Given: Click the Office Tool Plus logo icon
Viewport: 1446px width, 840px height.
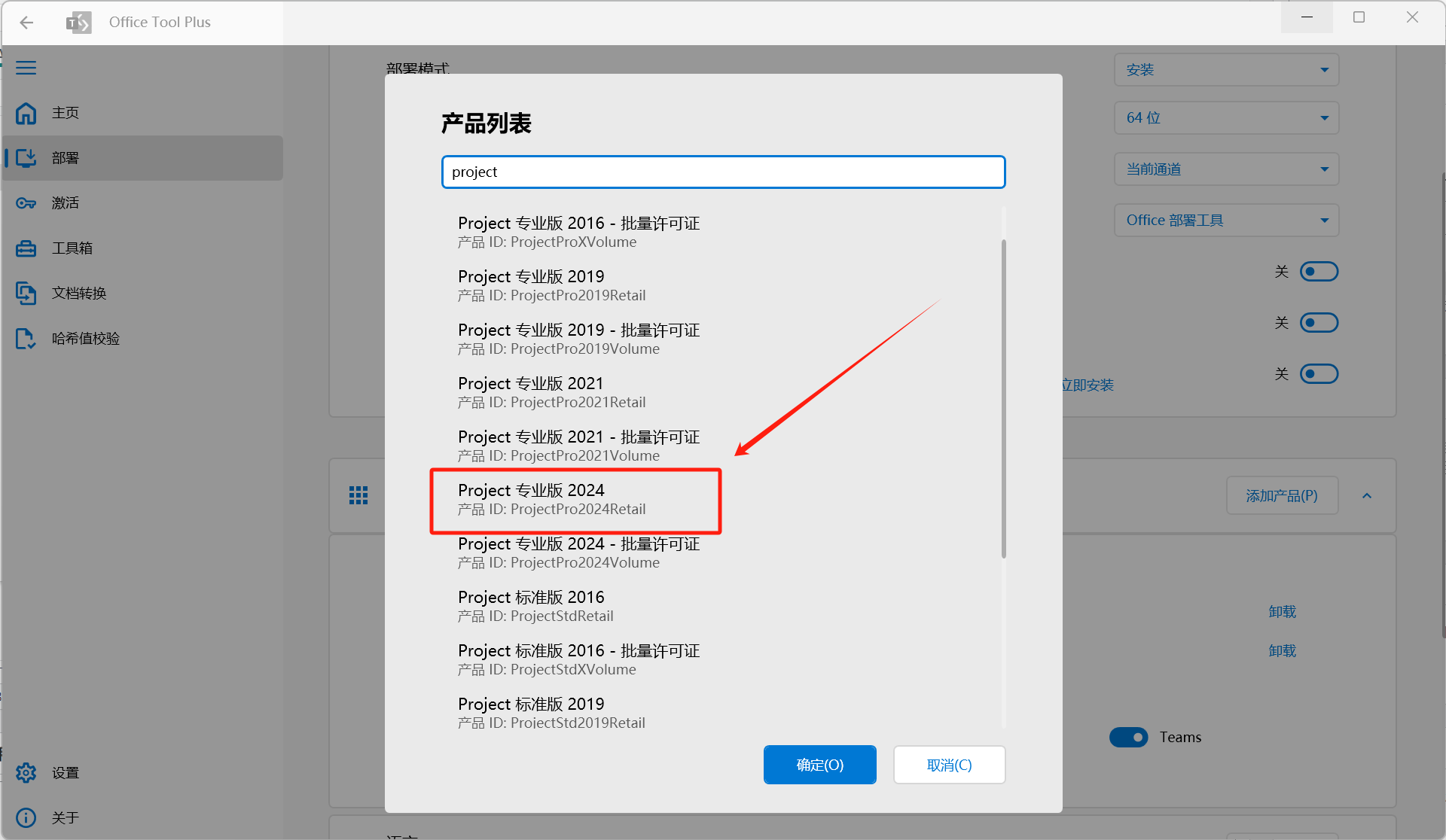Looking at the screenshot, I should pos(78,23).
